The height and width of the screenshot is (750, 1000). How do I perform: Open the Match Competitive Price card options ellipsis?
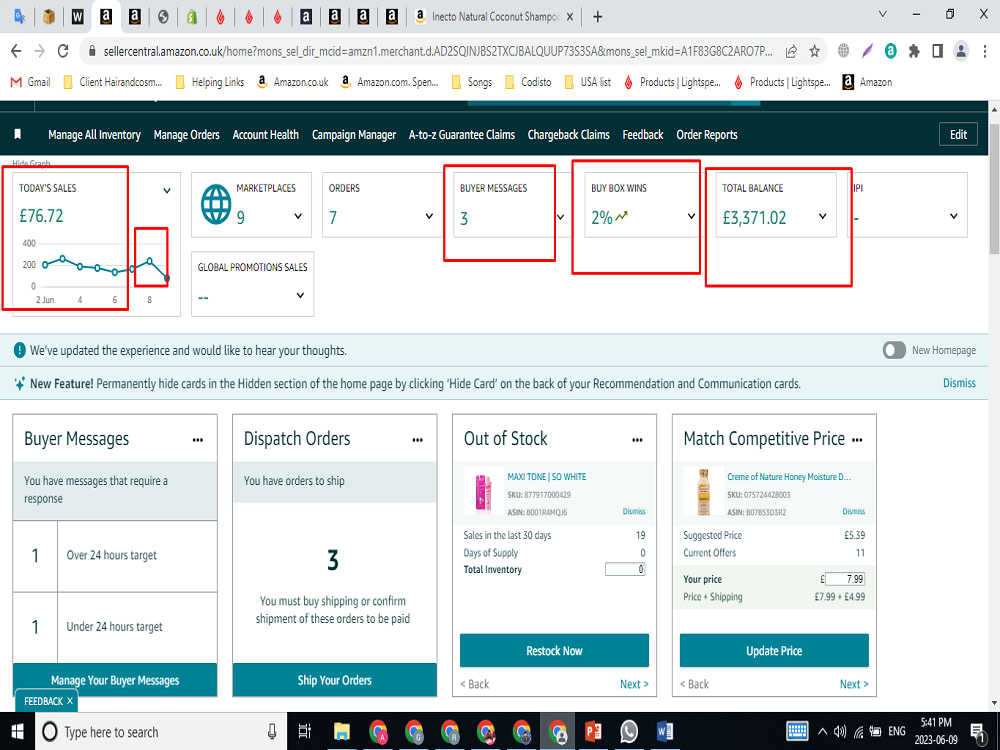tap(857, 440)
